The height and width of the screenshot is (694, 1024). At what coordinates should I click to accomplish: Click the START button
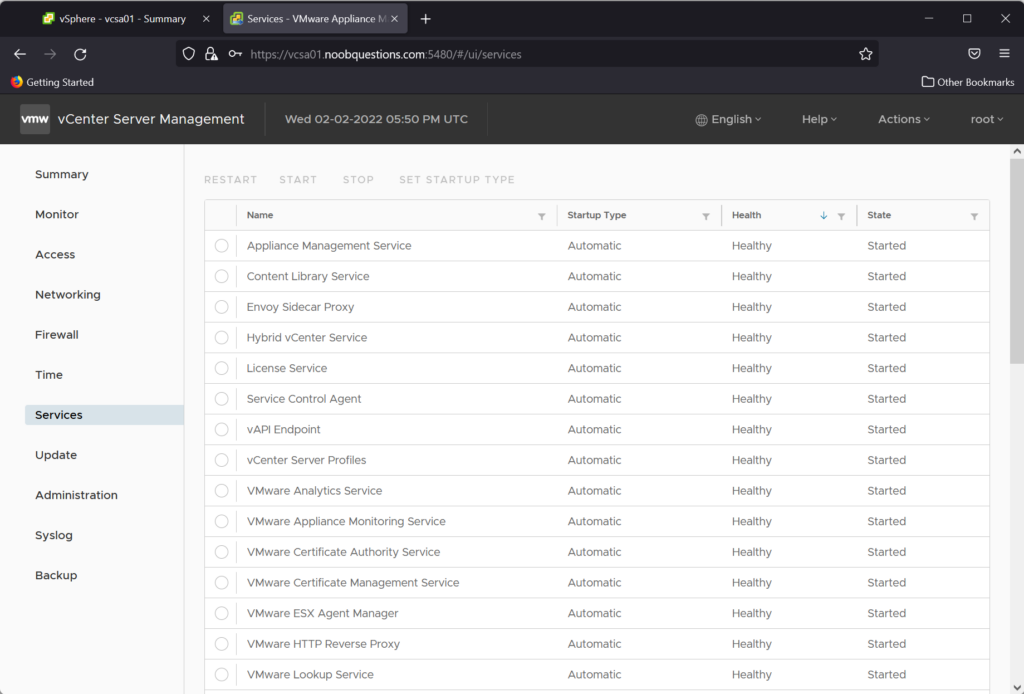coord(298,180)
